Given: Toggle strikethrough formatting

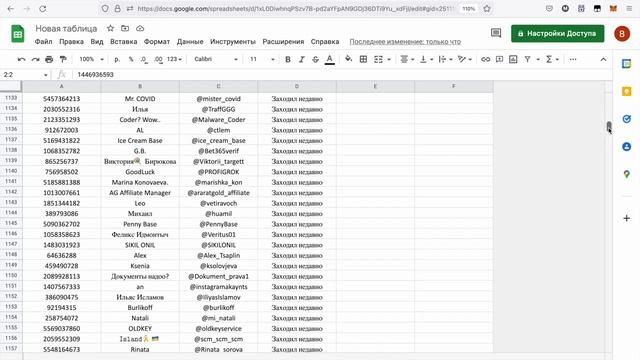Looking at the screenshot, I should (x=315, y=60).
